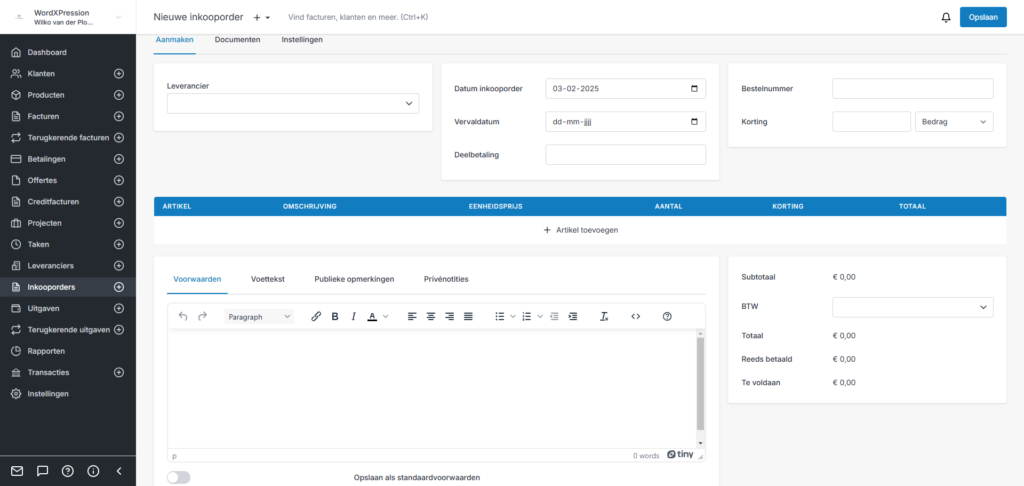Align text left in the editor
Viewport: 1024px width, 486px height.
click(412, 316)
